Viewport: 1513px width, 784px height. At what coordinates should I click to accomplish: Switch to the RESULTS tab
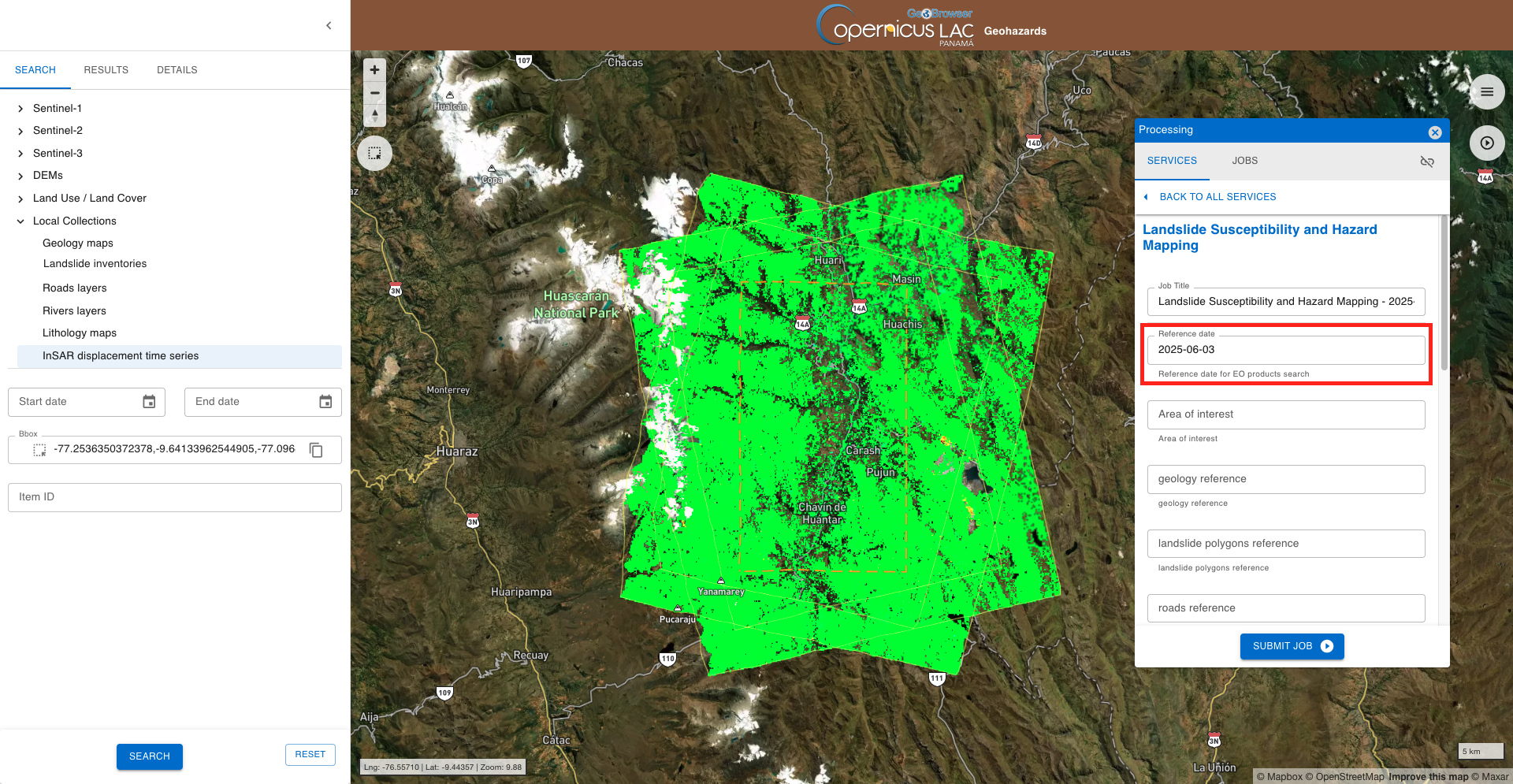click(x=106, y=70)
